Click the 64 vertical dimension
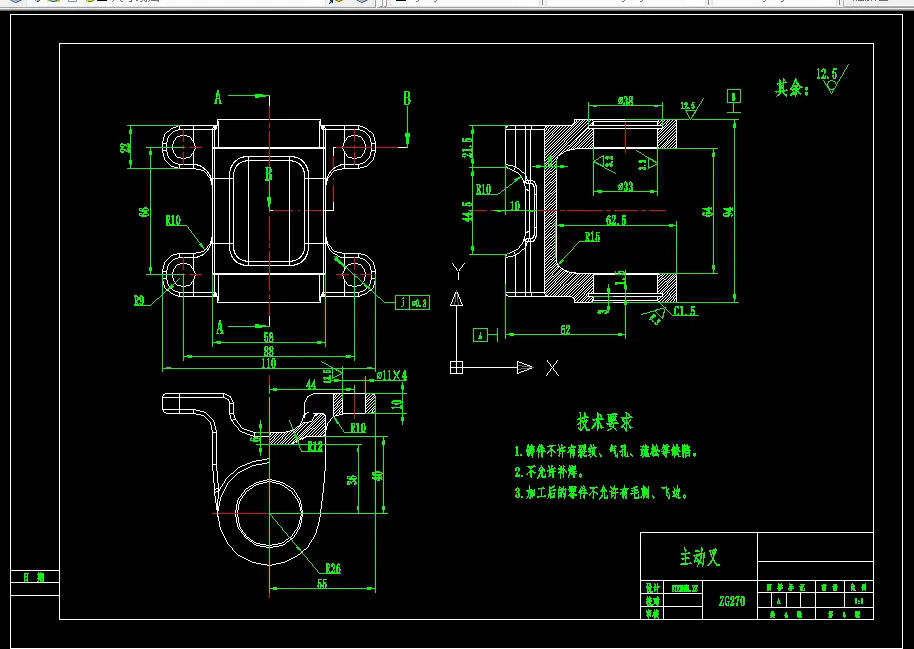Image resolution: width=914 pixels, height=649 pixels. click(x=707, y=212)
